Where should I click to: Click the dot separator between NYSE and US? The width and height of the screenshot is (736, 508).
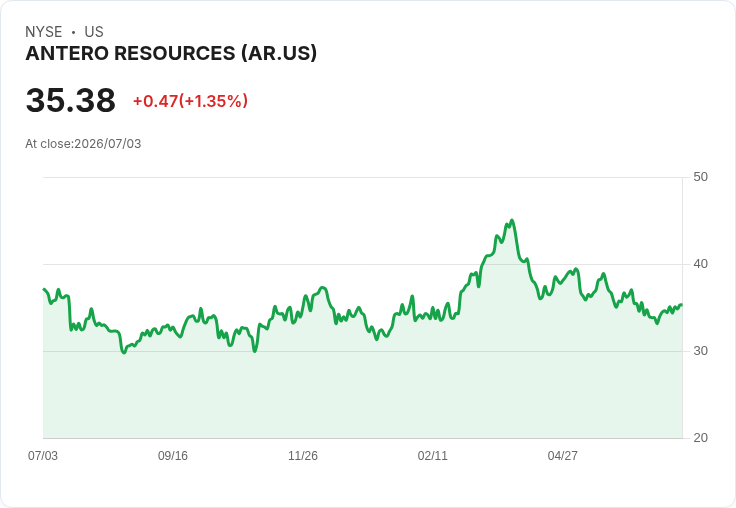click(x=74, y=32)
